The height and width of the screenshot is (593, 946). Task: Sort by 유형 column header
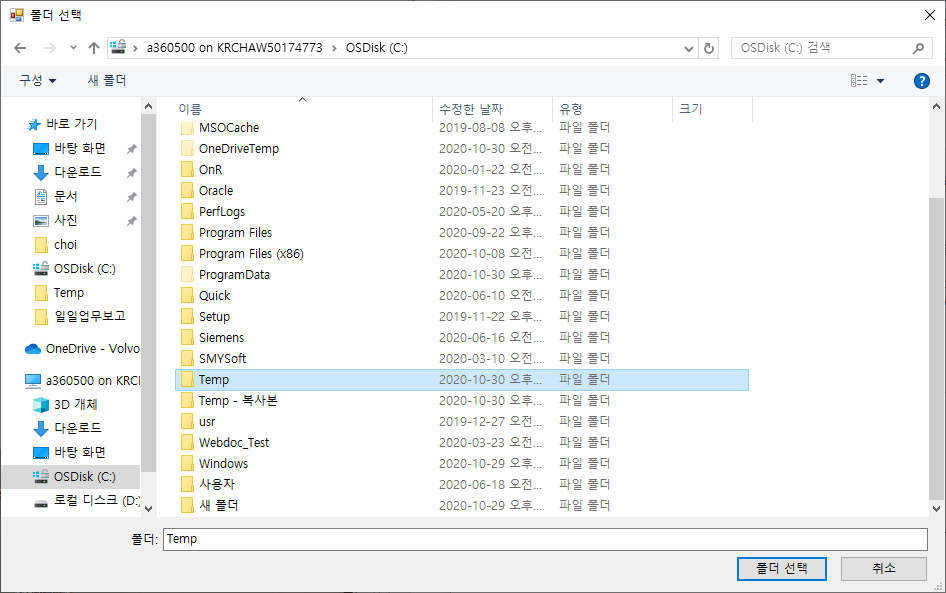coord(571,109)
